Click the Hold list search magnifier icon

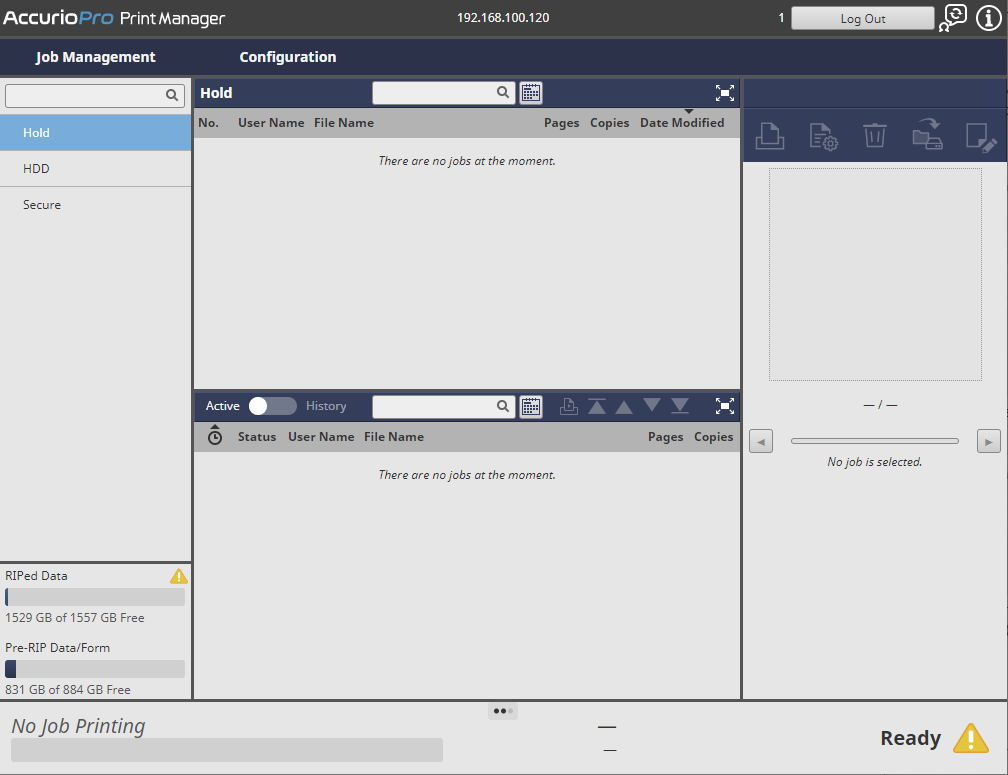503,93
